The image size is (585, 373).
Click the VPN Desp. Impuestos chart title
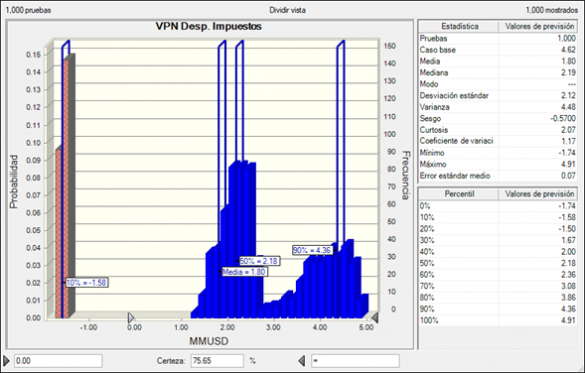coord(208,26)
